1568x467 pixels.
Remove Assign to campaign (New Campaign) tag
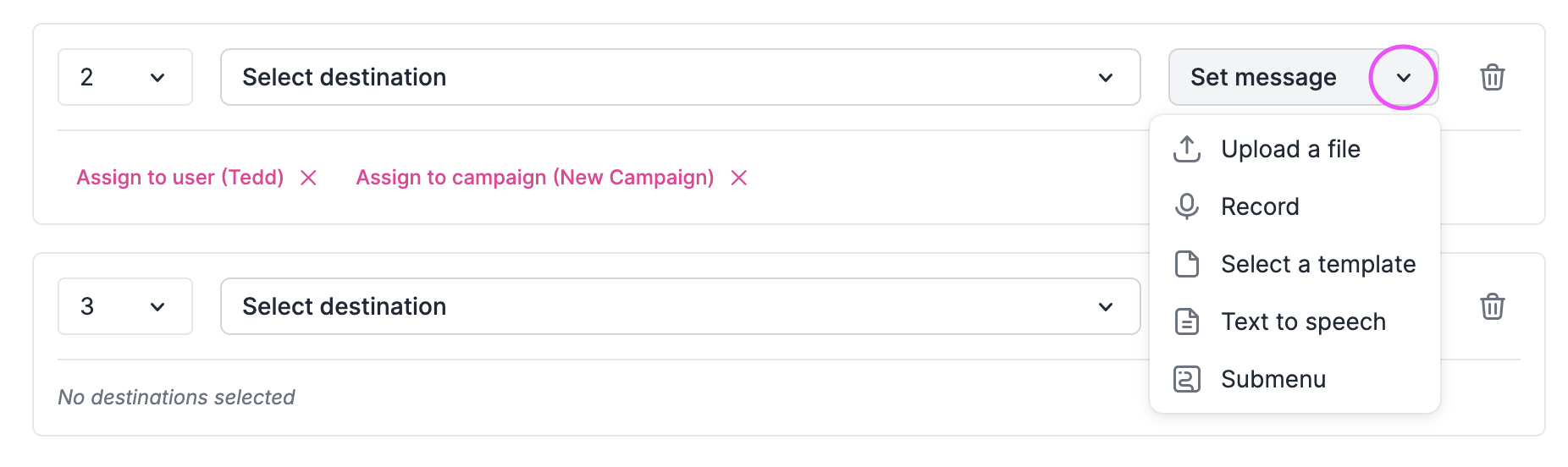click(739, 178)
